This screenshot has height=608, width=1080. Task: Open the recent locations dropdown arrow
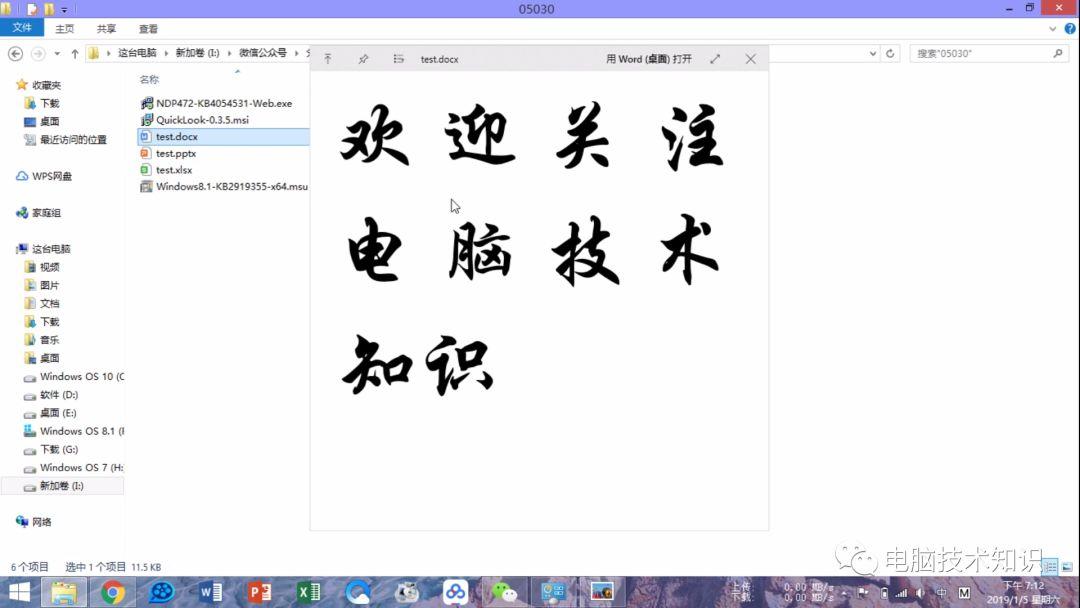(x=57, y=53)
